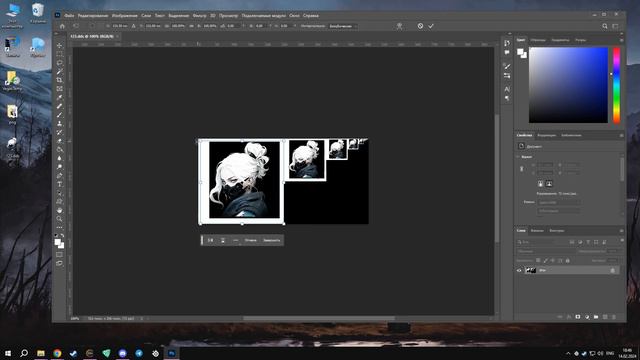The width and height of the screenshot is (640, 360).
Task: Select the Rectangular Marquee tool
Action: point(60,54)
